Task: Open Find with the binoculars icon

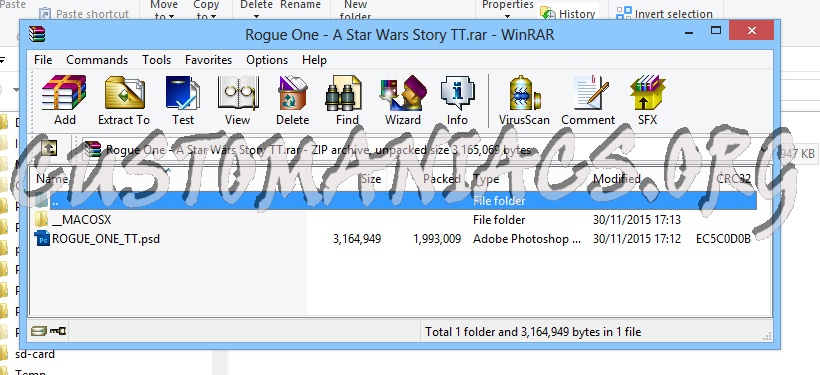Action: 347,100
